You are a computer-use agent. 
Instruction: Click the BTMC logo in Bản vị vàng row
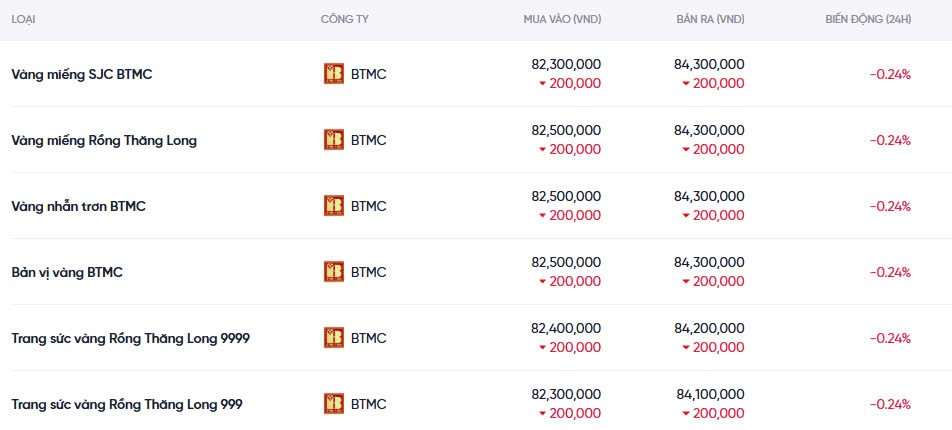click(x=334, y=272)
